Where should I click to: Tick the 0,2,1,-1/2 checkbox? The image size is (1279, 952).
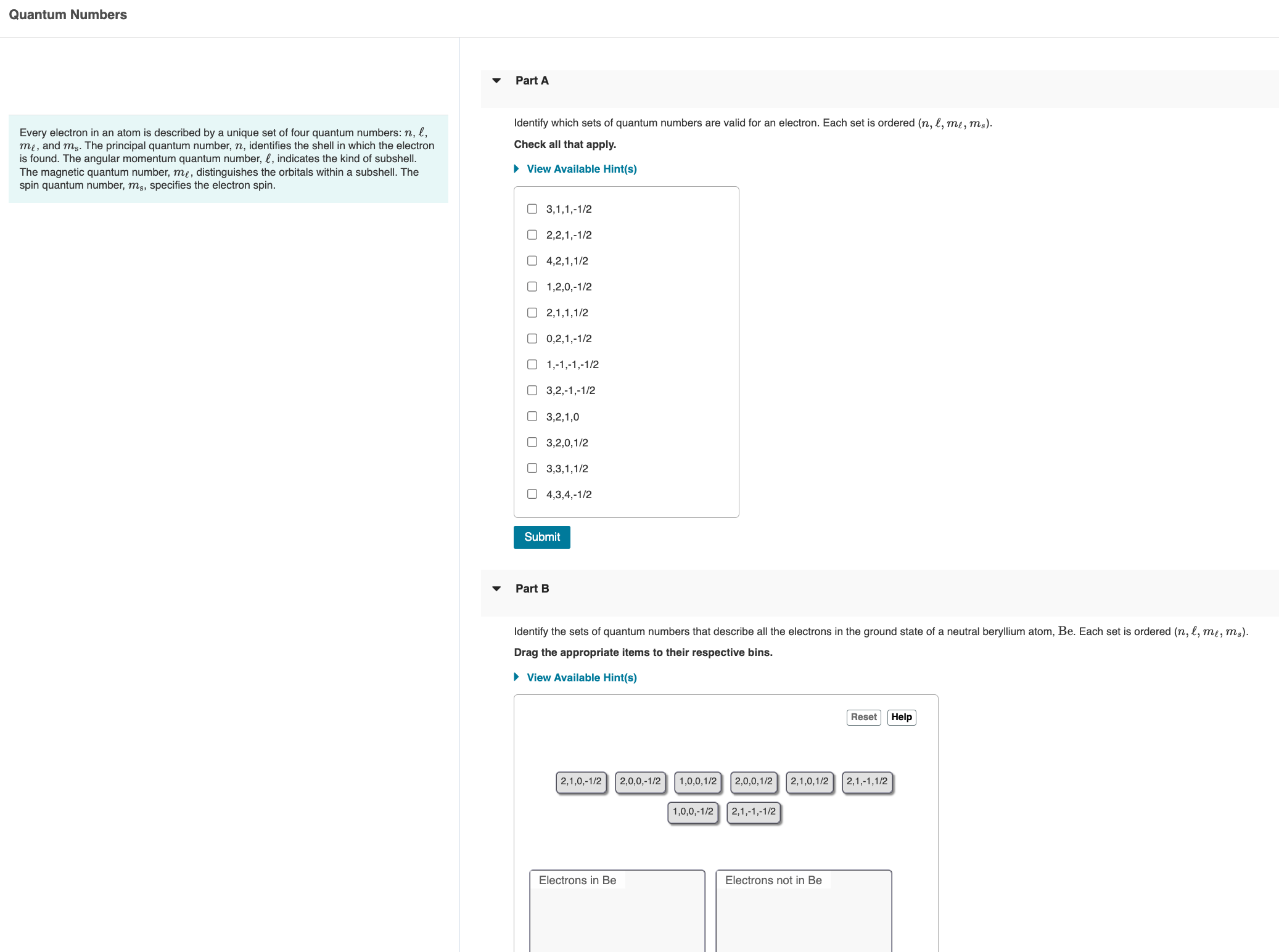click(532, 339)
